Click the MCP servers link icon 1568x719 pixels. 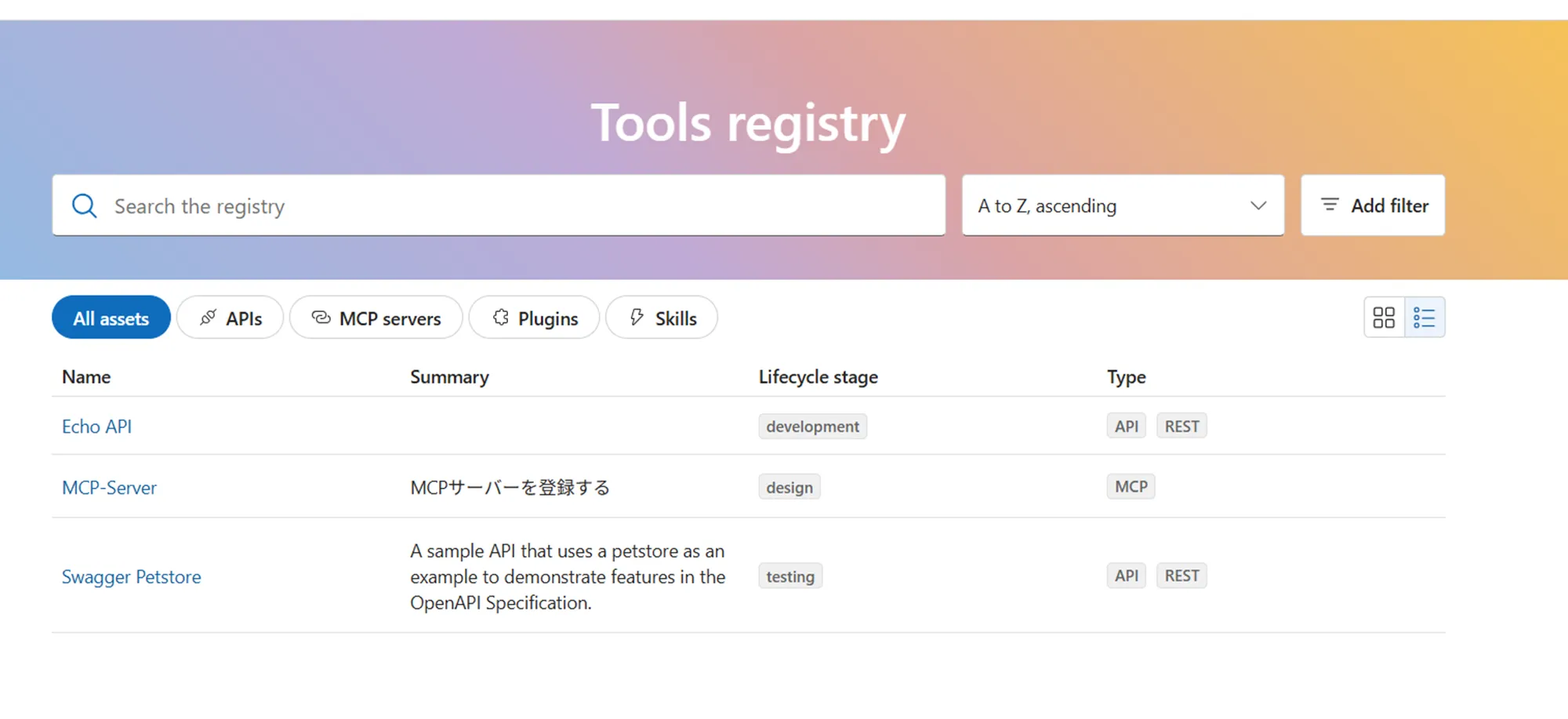pyautogui.click(x=321, y=318)
